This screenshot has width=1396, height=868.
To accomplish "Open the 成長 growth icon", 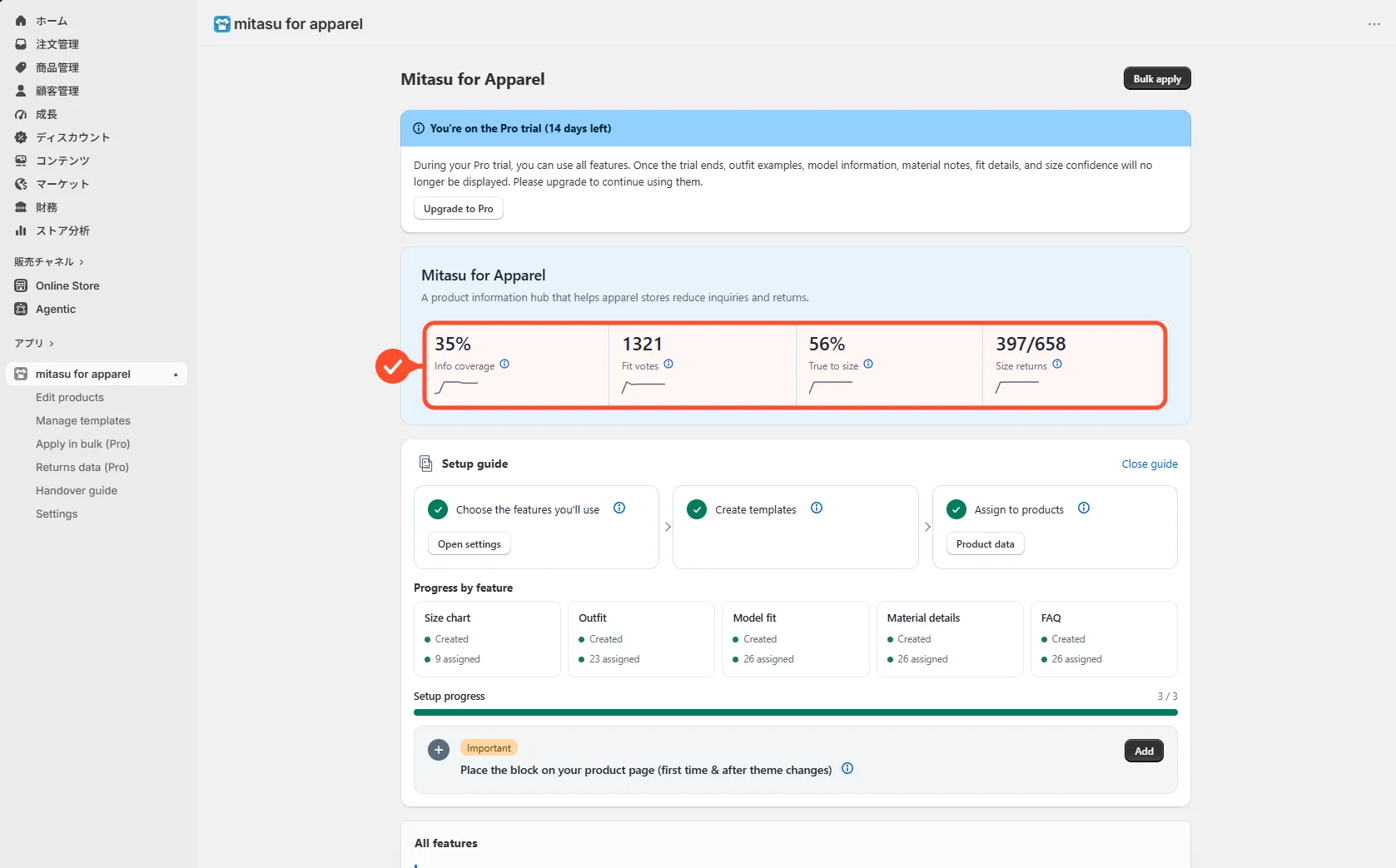I will [x=21, y=114].
